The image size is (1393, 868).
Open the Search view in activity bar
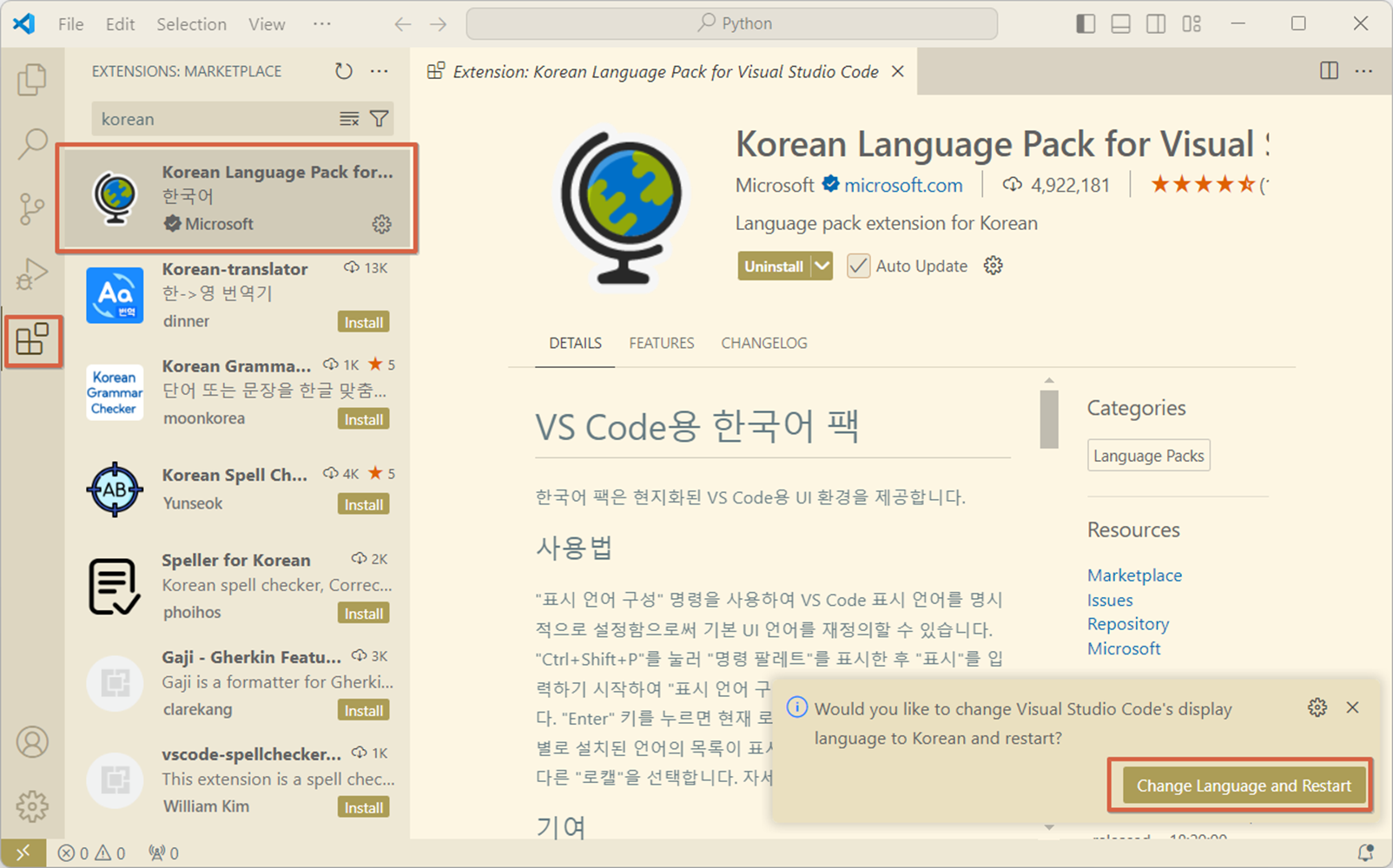(x=32, y=144)
